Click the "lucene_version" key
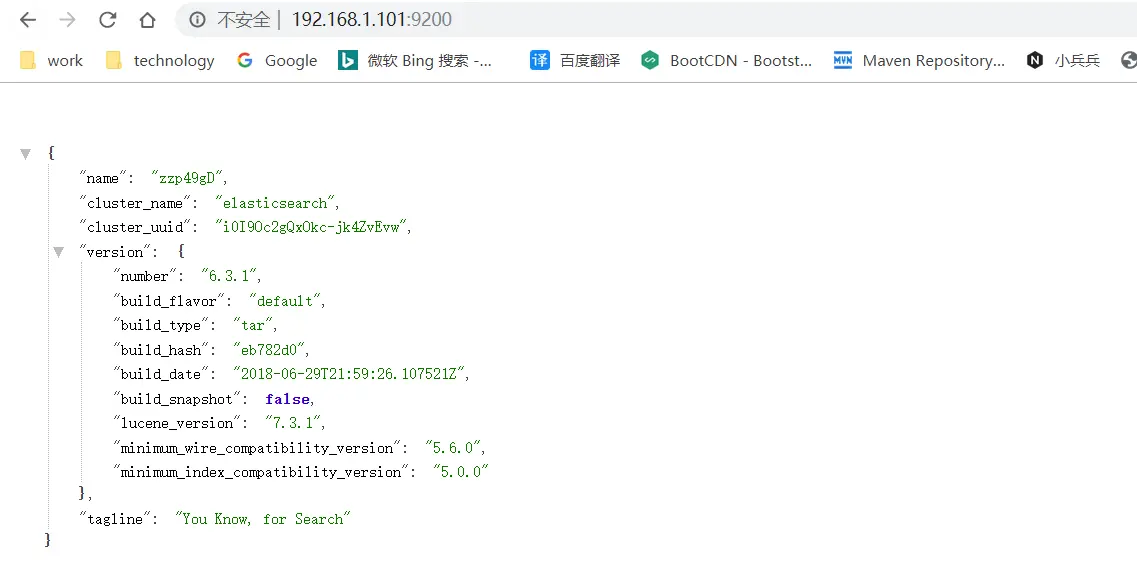1137x567 pixels. [x=179, y=423]
